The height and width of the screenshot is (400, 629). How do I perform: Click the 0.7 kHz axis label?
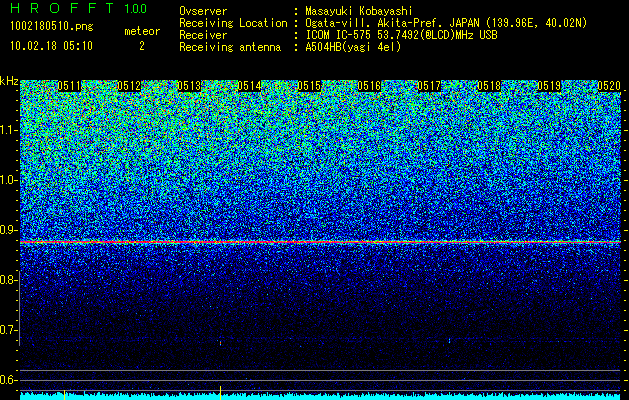[x=8, y=330]
